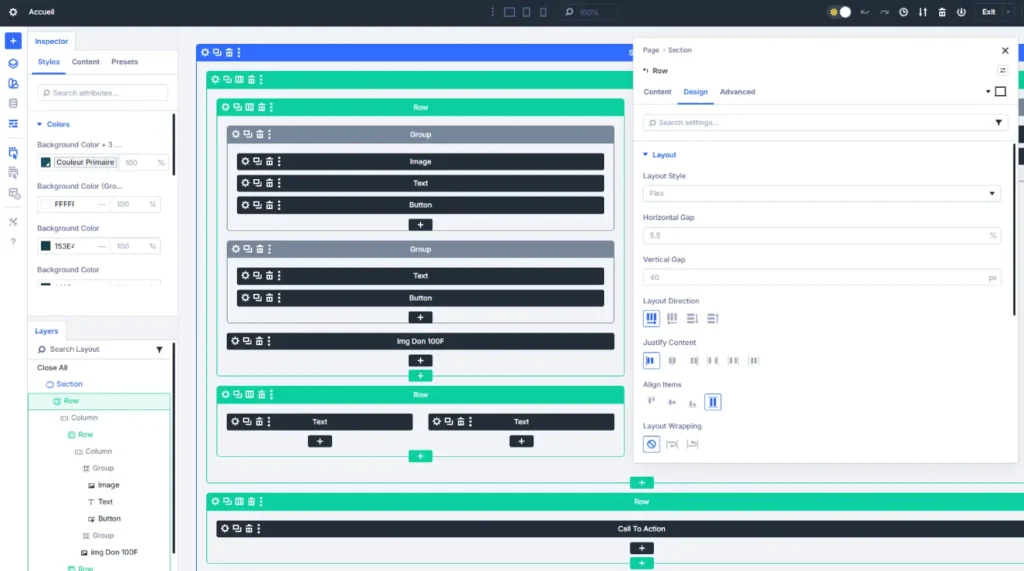1024x571 pixels.
Task: Select fourth Layout Direction option
Action: (712, 318)
